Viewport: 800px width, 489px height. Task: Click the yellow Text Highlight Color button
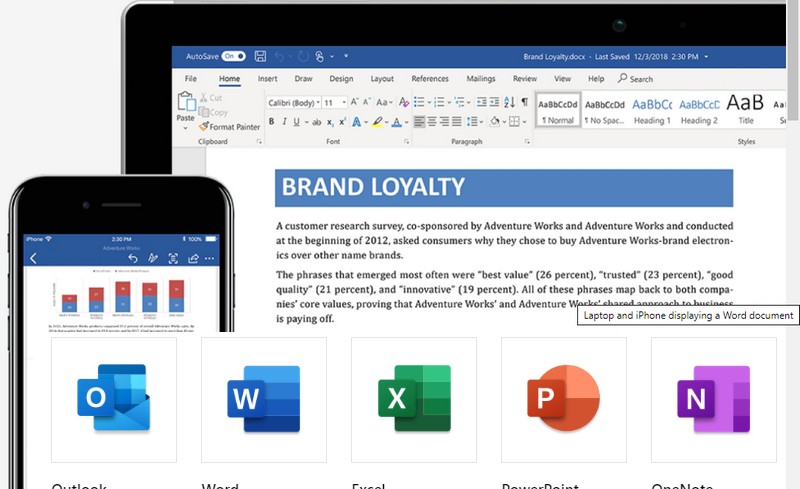point(377,122)
